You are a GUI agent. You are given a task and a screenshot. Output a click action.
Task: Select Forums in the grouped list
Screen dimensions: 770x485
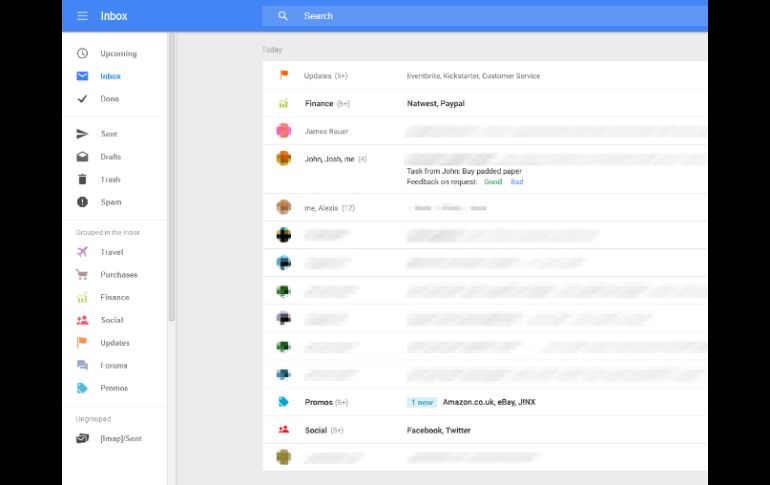coord(113,366)
